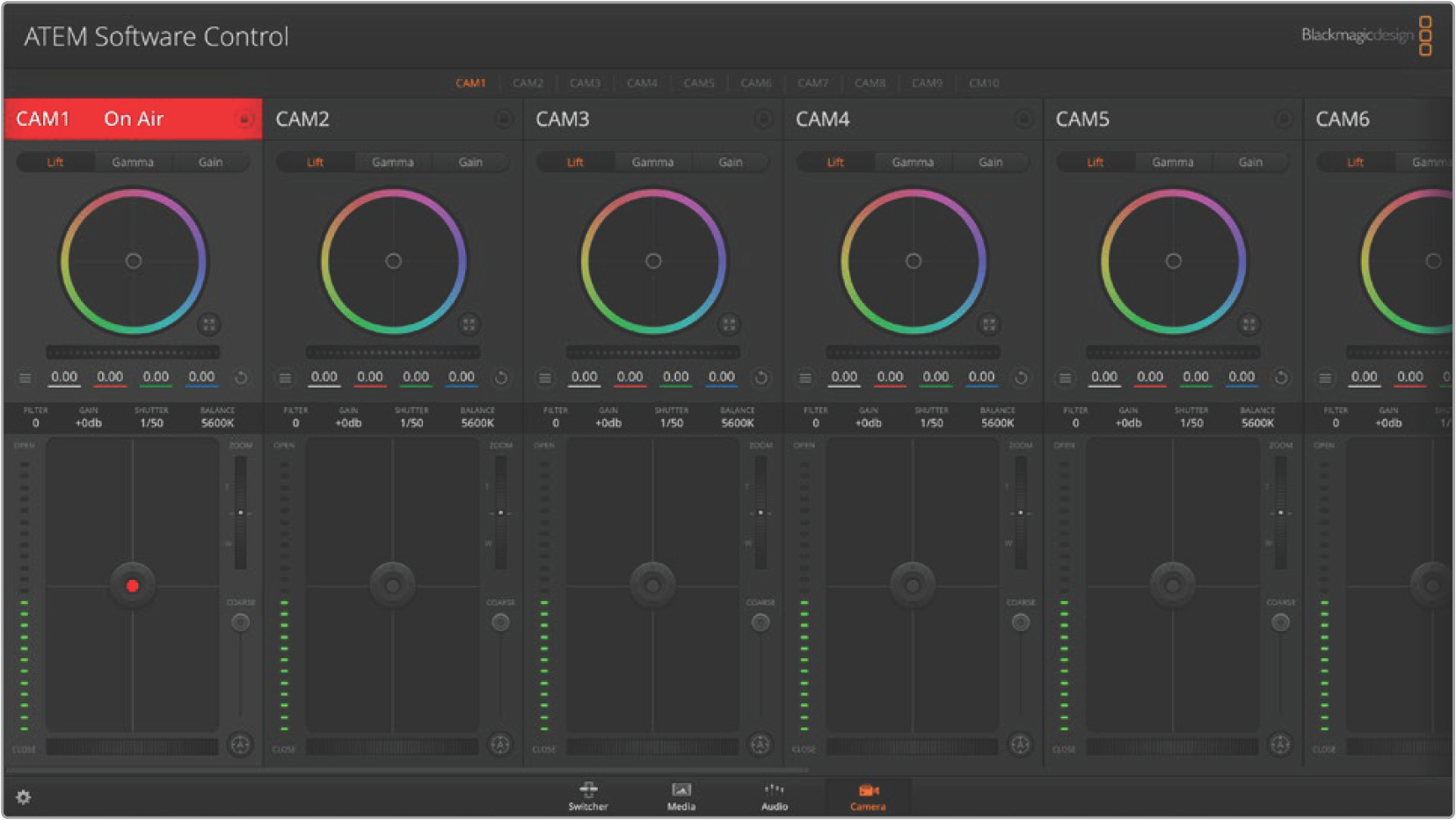Select CAM2 in top camera selector

528,83
